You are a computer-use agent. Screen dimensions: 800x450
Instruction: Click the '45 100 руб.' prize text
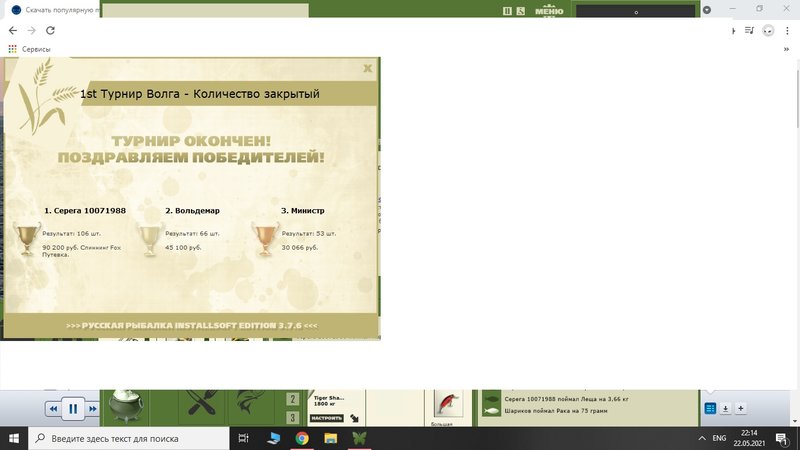[183, 247]
